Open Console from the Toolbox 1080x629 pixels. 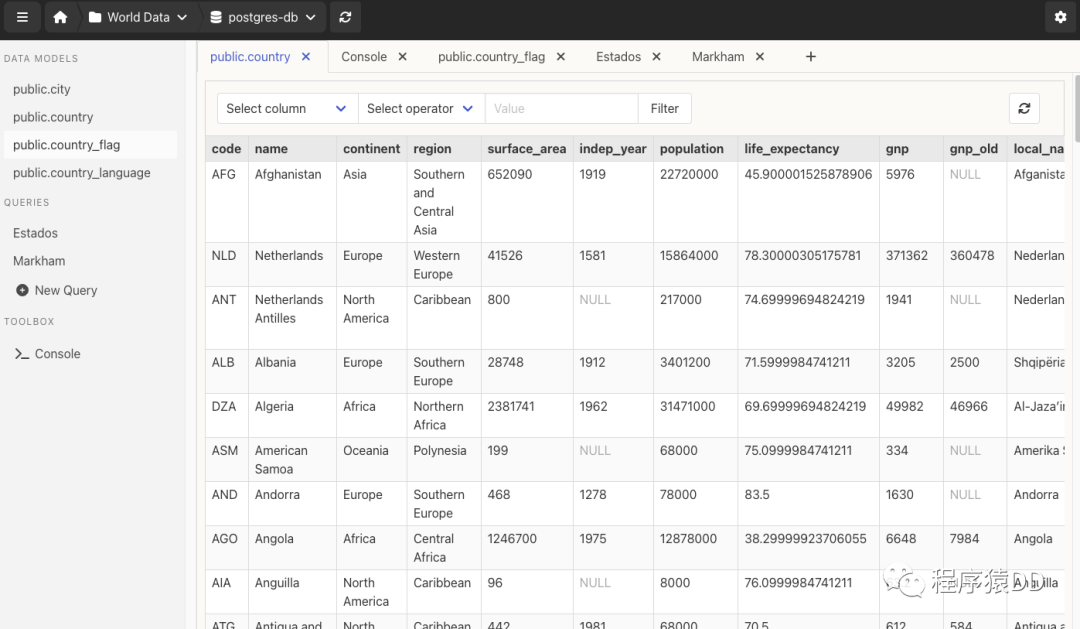(48, 353)
